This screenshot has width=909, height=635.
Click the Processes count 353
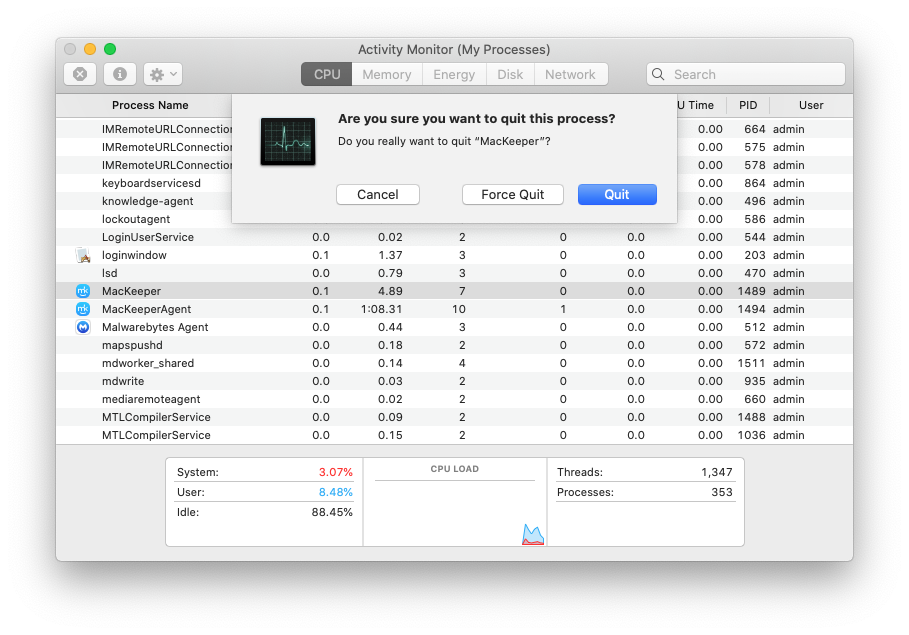(x=722, y=492)
